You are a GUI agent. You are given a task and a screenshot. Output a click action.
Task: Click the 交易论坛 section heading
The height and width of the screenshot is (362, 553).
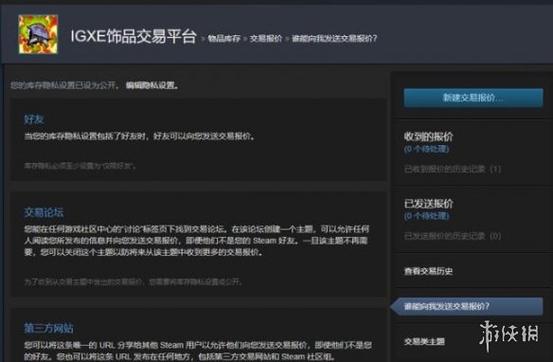pos(44,212)
